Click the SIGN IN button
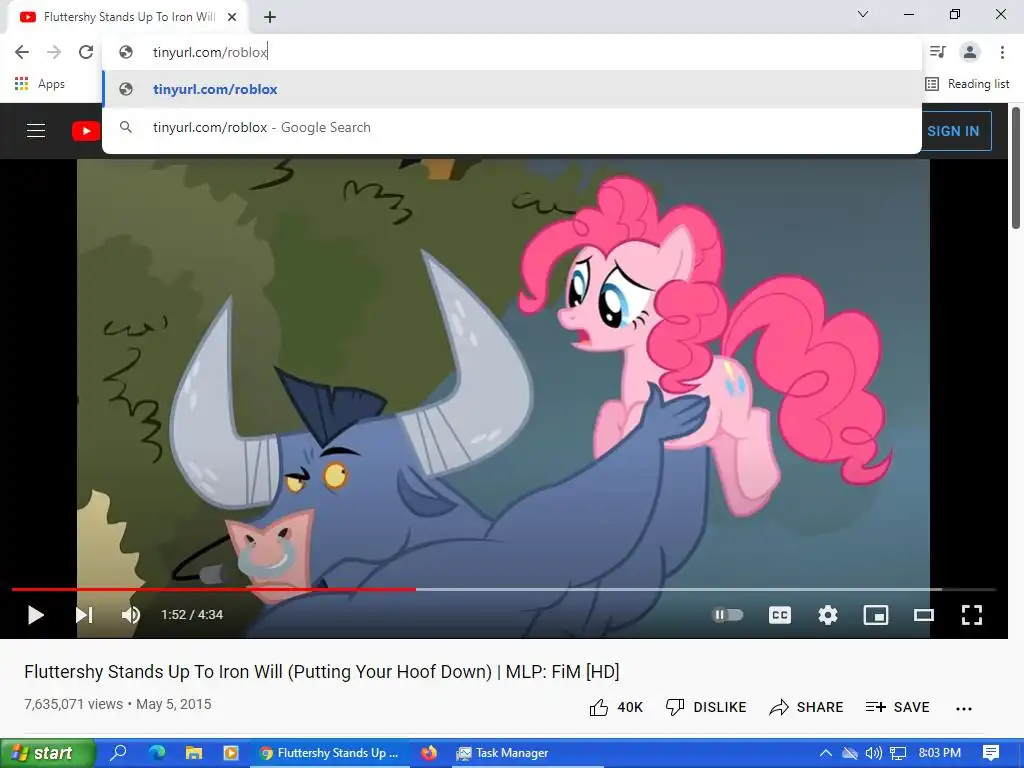Screen dimensions: 1024x768 953,131
